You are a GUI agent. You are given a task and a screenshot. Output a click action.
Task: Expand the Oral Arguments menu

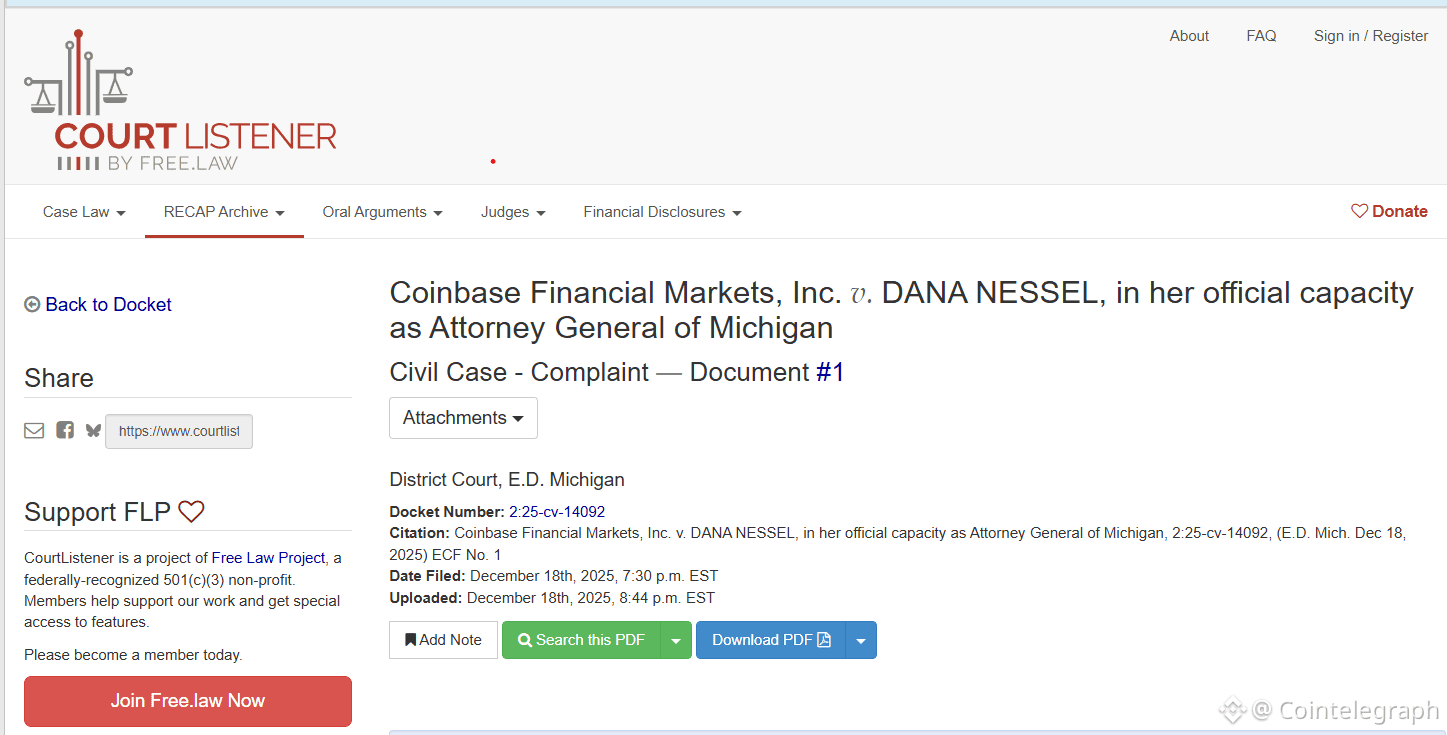pyautogui.click(x=383, y=212)
